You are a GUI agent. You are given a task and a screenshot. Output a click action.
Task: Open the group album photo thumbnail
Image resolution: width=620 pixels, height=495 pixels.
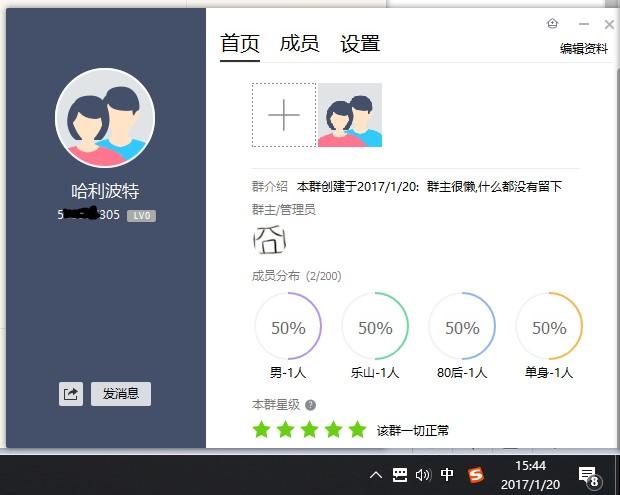(350, 115)
